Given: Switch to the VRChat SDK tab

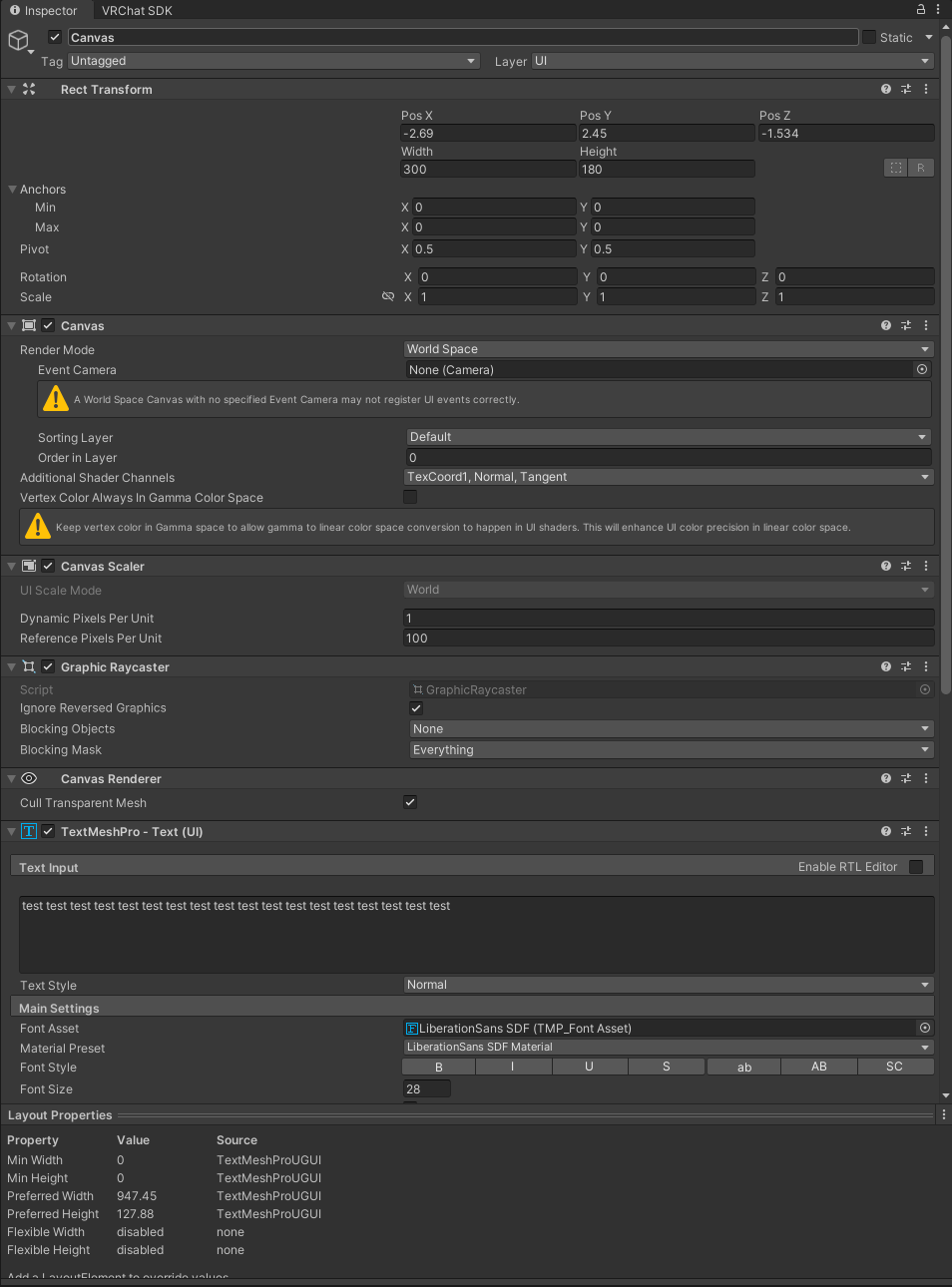Looking at the screenshot, I should tap(137, 10).
